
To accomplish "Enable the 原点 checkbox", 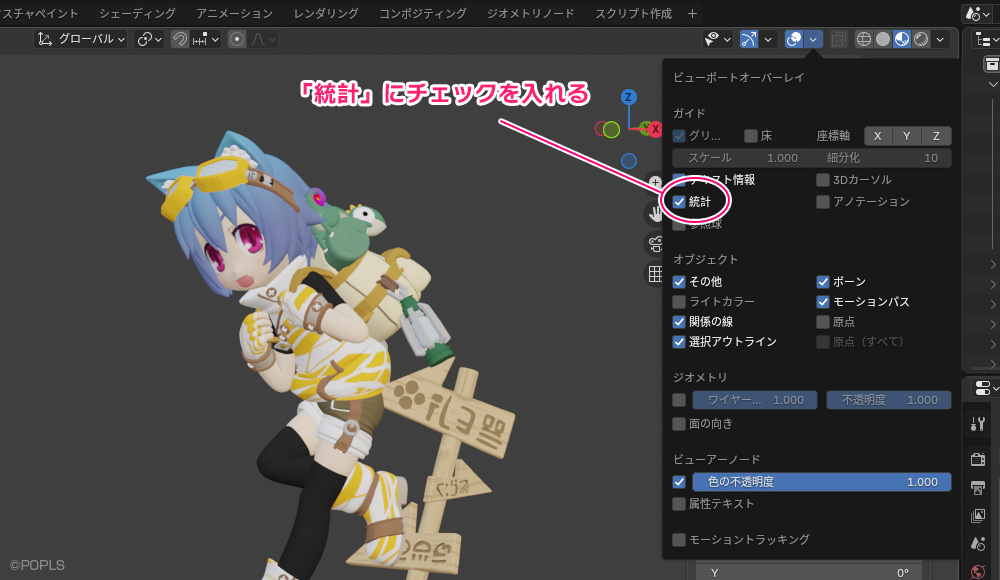I will 823,322.
